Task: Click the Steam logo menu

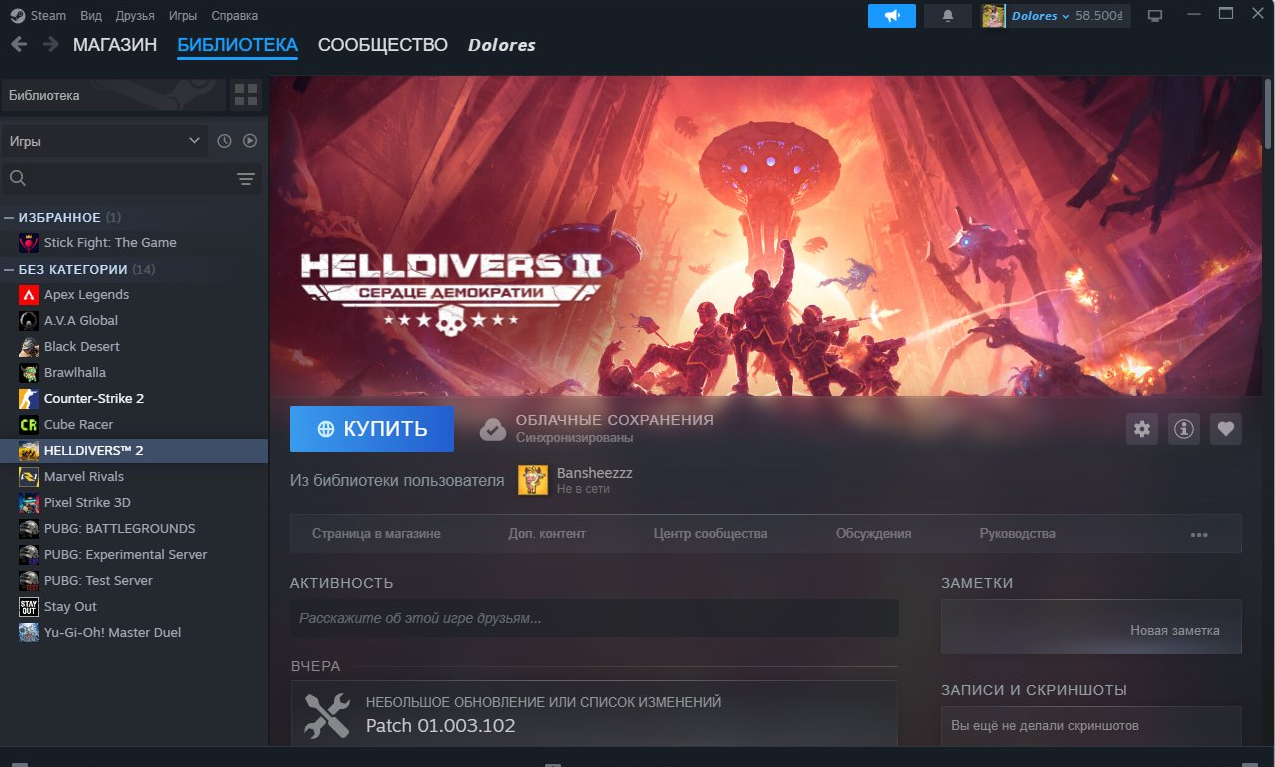Action: (38, 15)
